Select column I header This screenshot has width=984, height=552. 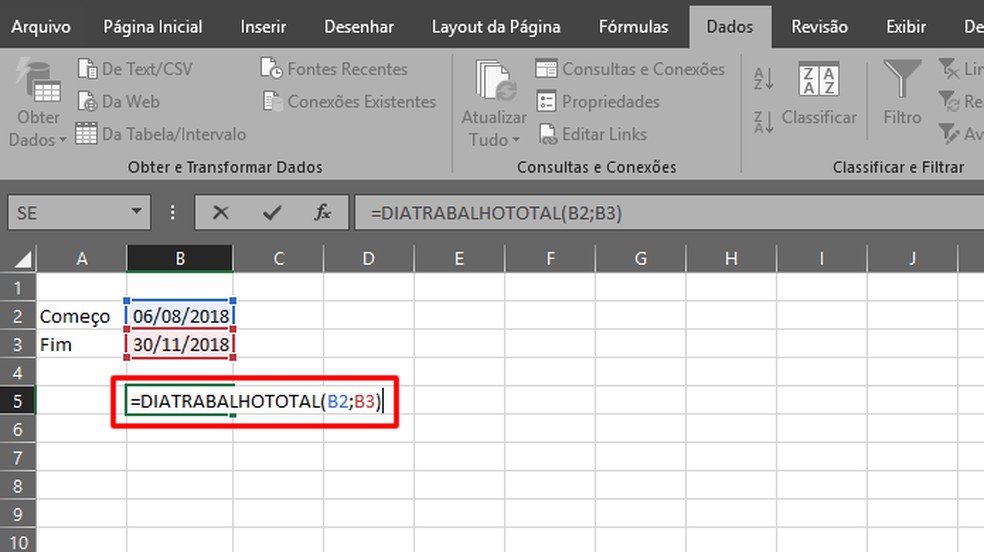tap(821, 258)
